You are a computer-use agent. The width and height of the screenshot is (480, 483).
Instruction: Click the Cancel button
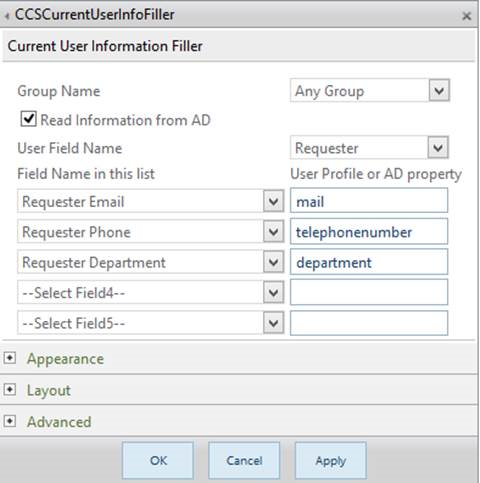pos(244,460)
